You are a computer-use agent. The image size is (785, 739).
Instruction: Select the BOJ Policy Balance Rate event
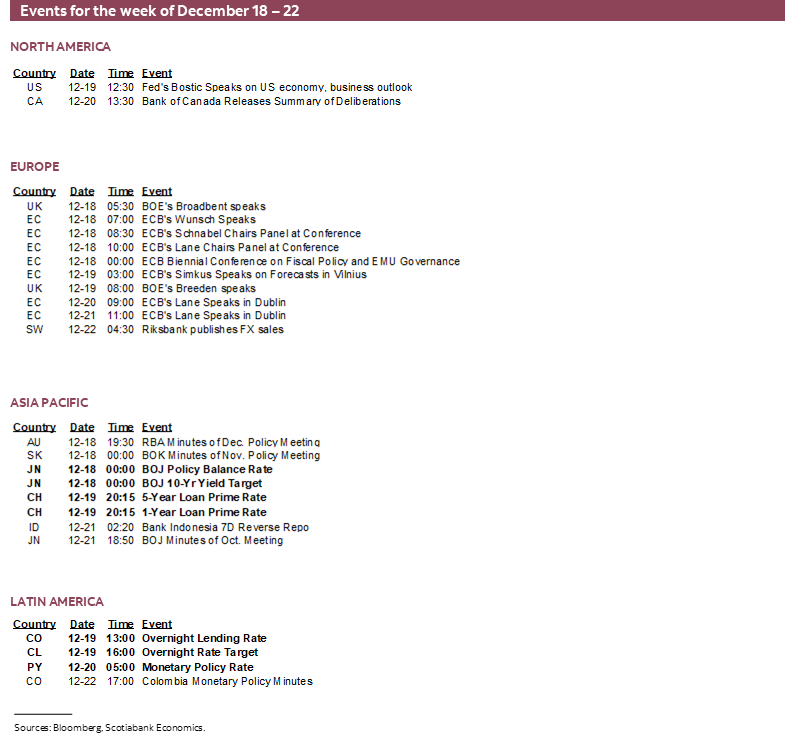[206, 469]
